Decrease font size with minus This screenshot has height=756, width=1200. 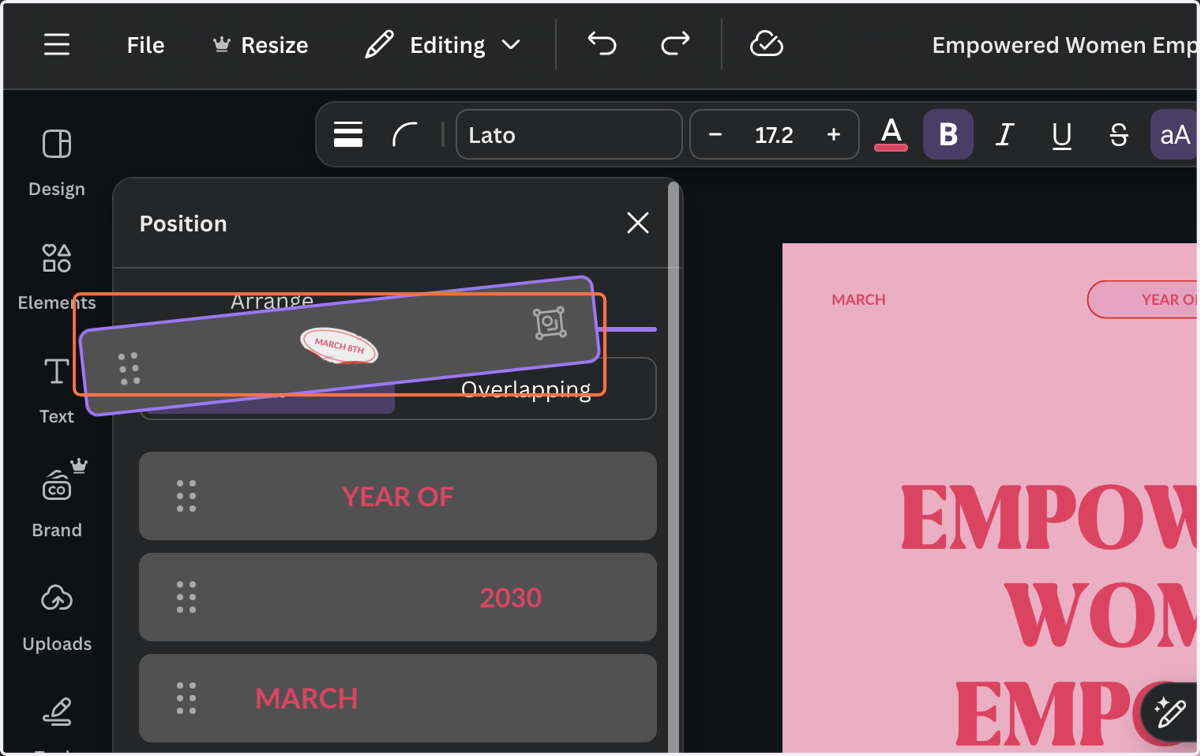(715, 135)
